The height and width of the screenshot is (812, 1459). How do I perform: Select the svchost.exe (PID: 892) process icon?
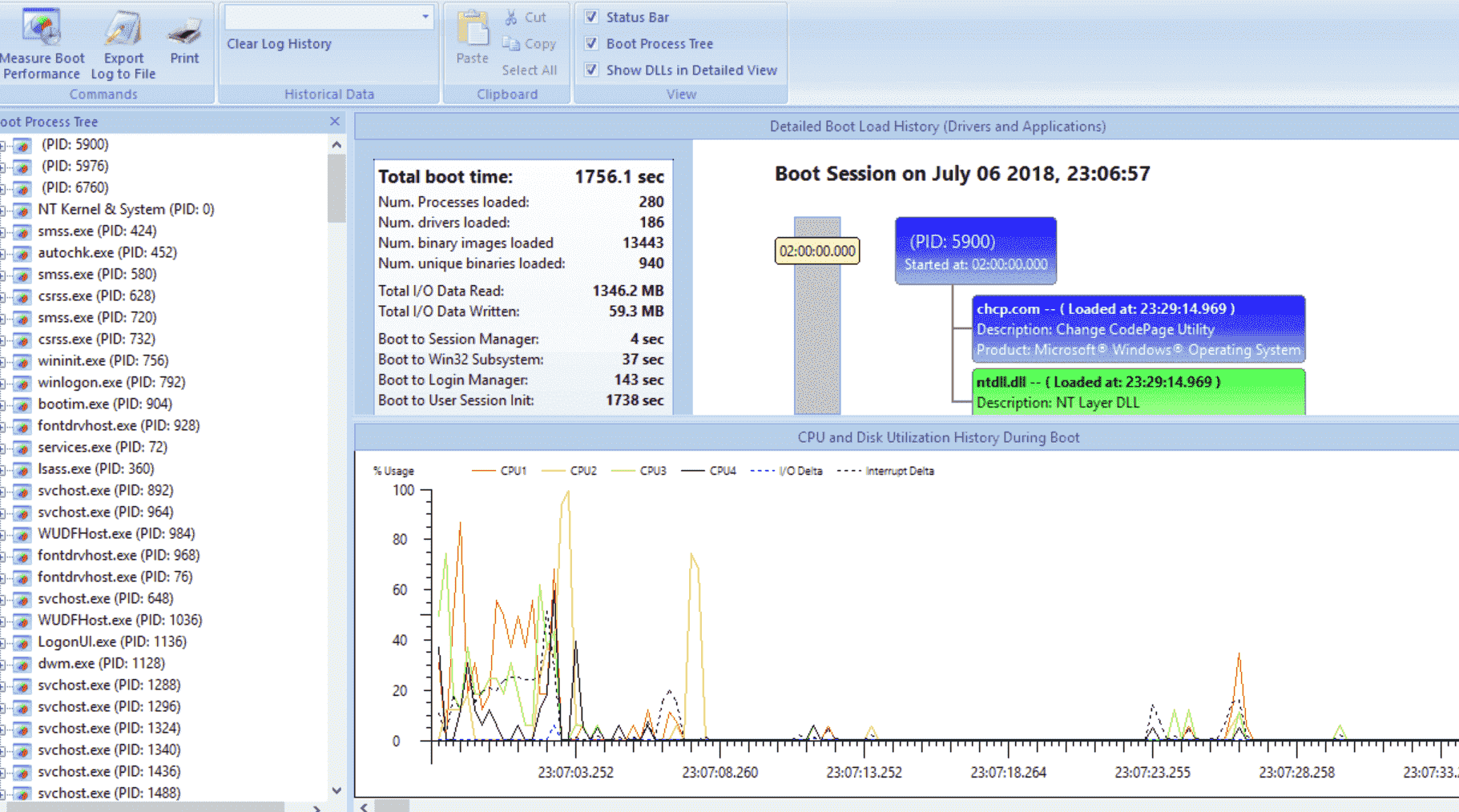(22, 491)
